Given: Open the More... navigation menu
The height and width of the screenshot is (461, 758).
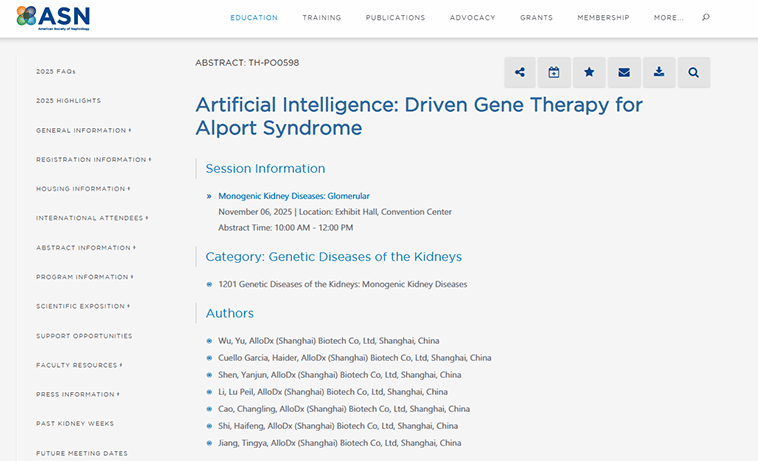Looking at the screenshot, I should (669, 18).
